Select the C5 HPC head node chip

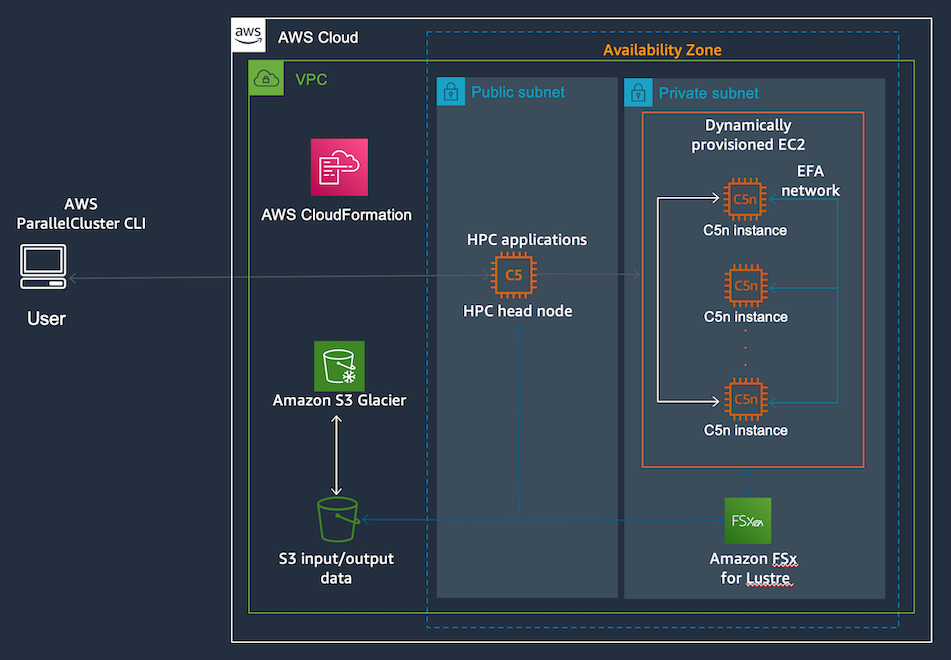[x=513, y=275]
